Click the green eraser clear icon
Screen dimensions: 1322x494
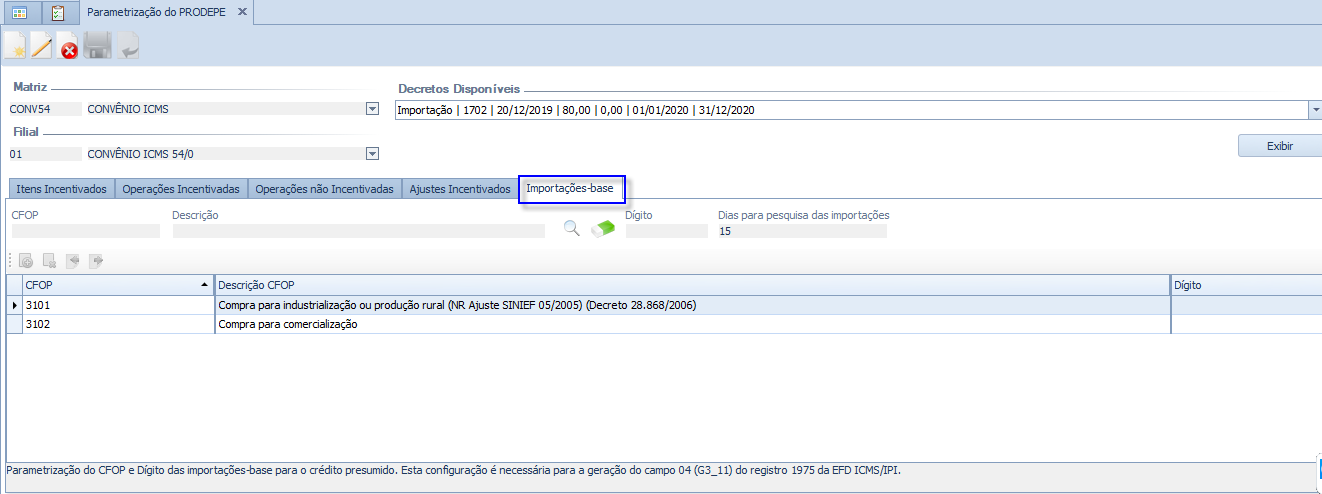(x=603, y=229)
